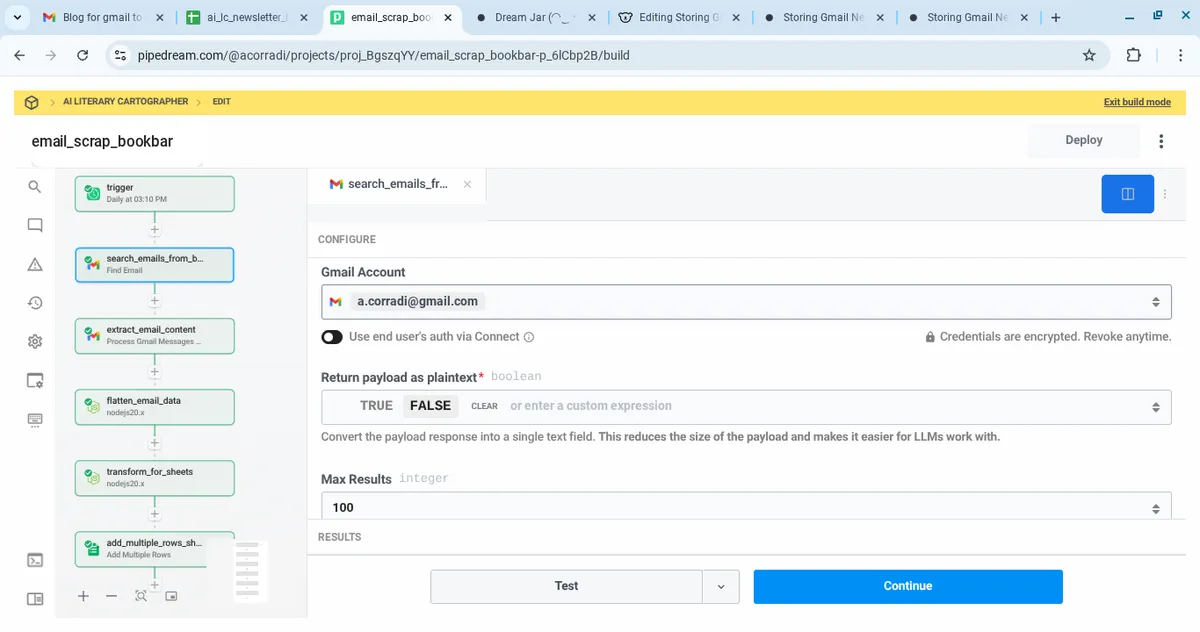Viewport: 1200px width, 632px height.
Task: Open the event history clock icon
Action: pyautogui.click(x=35, y=303)
